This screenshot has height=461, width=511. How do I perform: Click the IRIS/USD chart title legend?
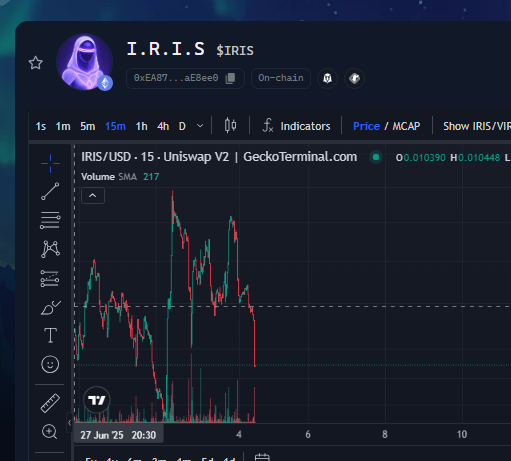pyautogui.click(x=219, y=157)
